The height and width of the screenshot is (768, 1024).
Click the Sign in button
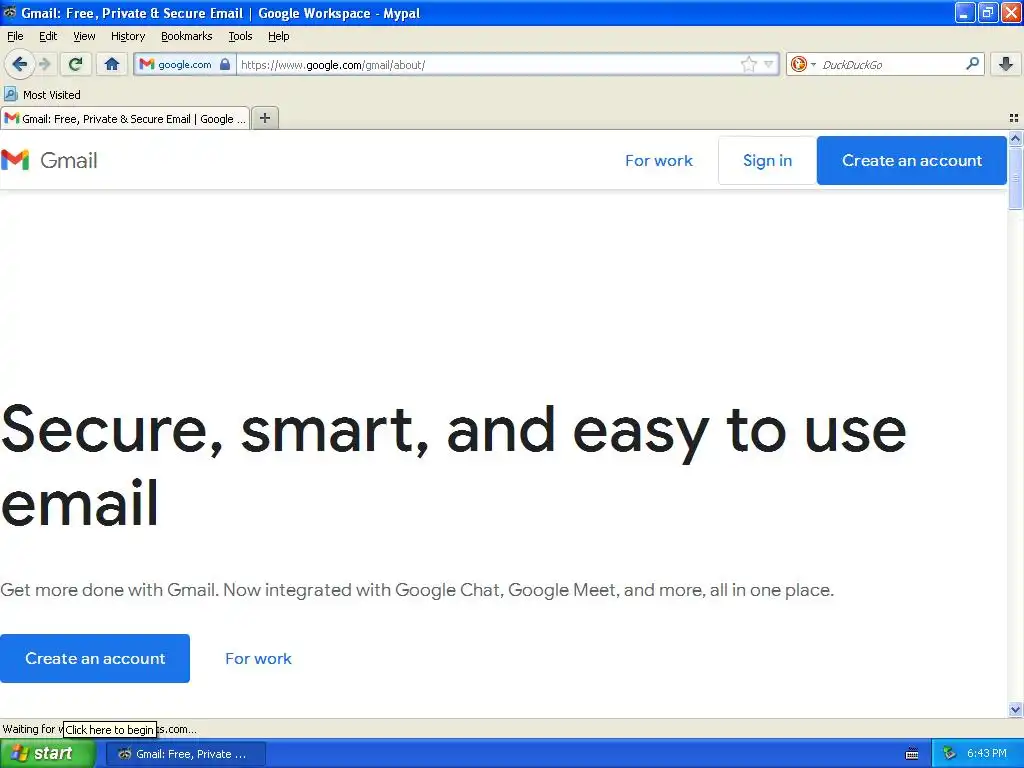(767, 161)
